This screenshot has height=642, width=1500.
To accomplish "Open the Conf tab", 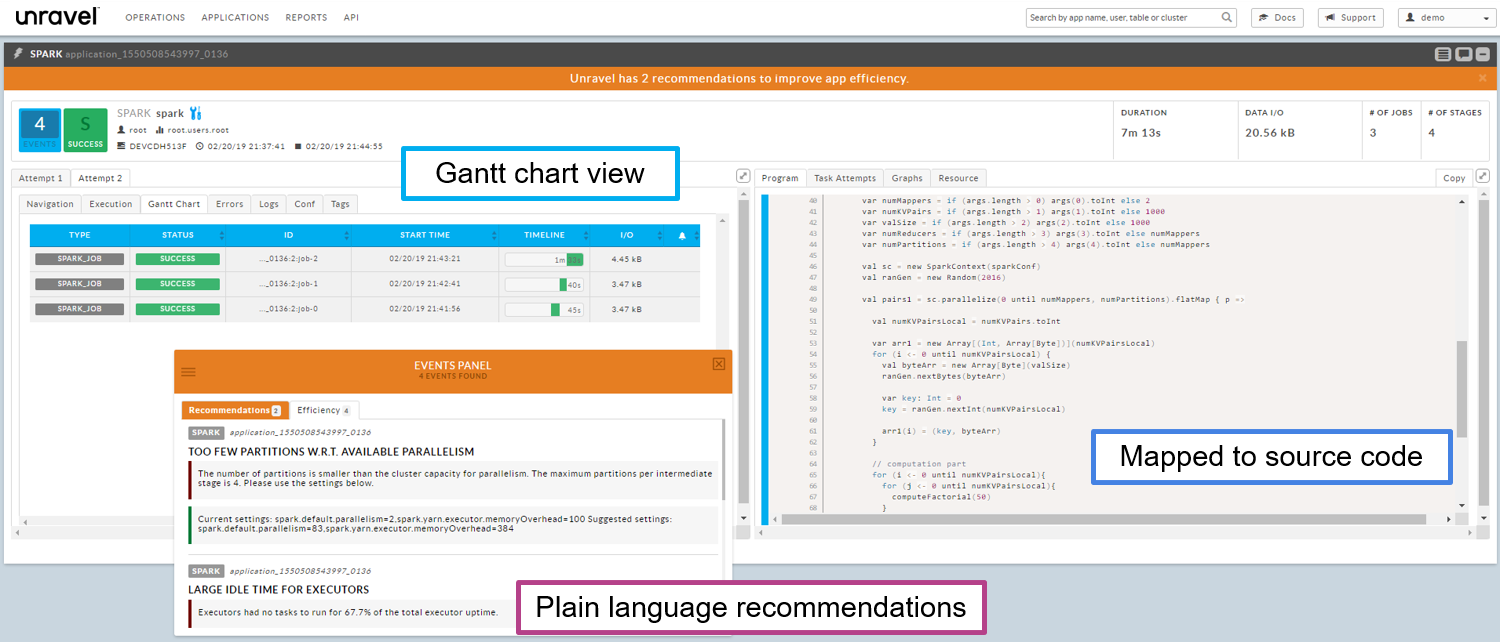I will tap(305, 204).
